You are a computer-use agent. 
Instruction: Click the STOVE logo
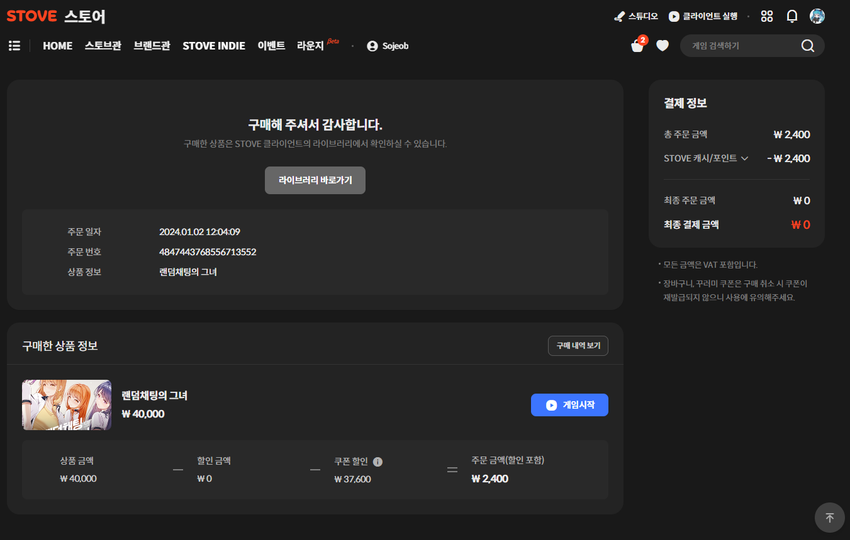click(x=31, y=16)
